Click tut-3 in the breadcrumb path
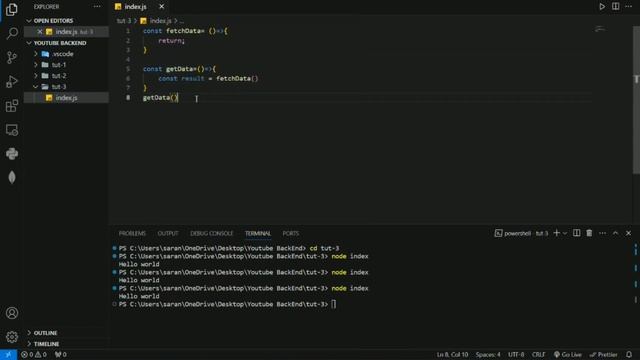Screen dimensions: 640x360 (x=124, y=20)
